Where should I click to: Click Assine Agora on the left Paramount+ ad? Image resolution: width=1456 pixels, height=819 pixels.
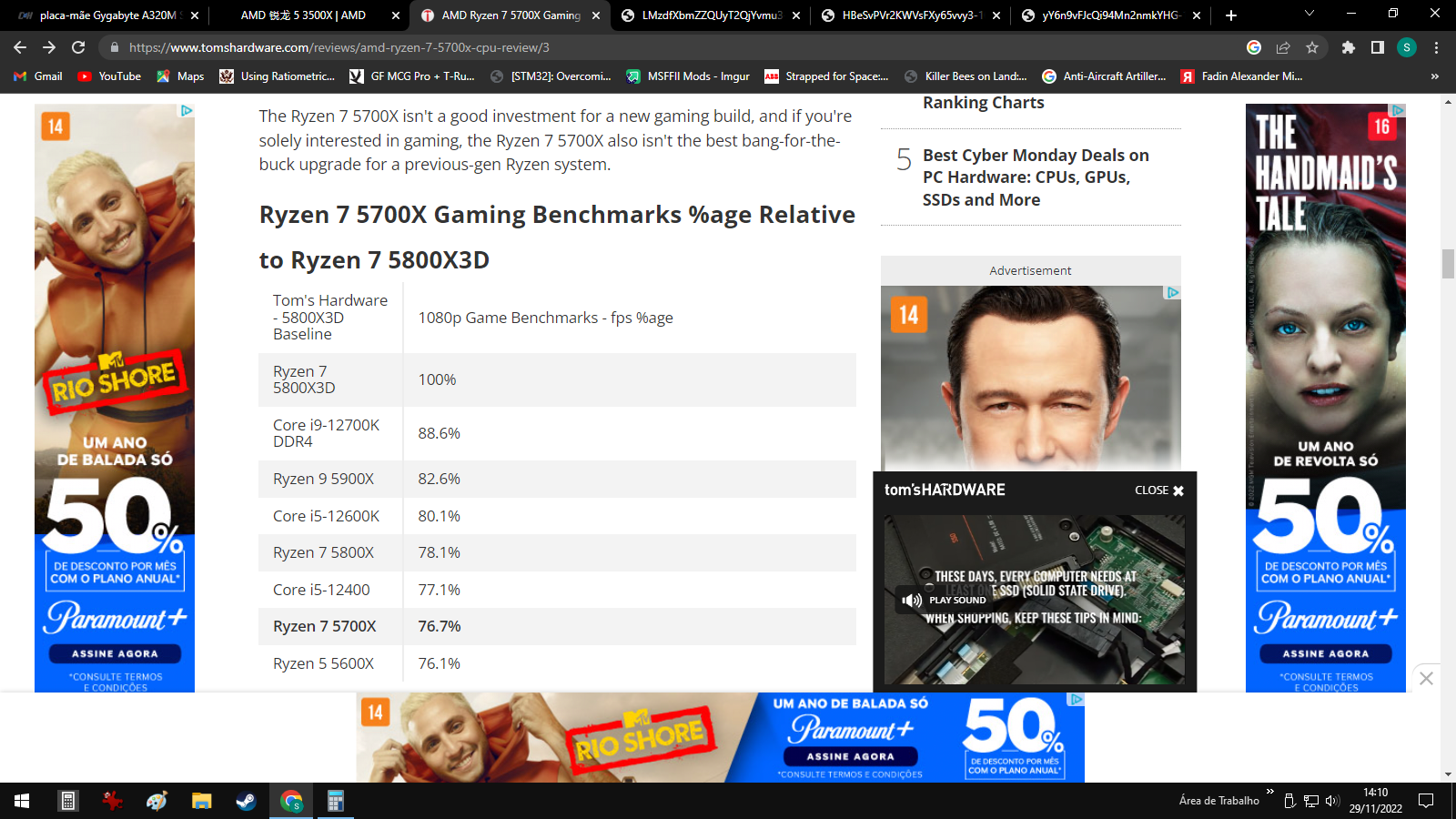coord(115,653)
